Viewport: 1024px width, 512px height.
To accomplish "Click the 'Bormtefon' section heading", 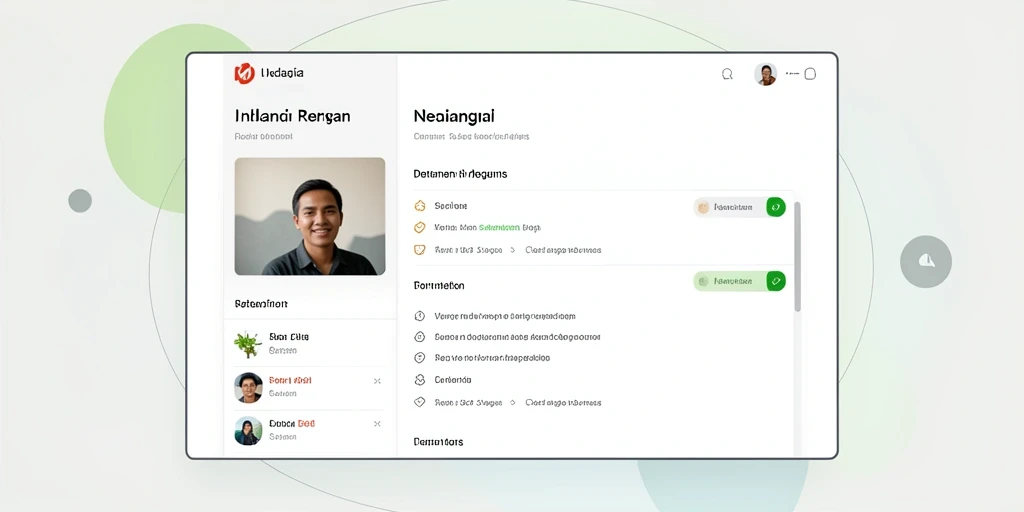I will [439, 285].
